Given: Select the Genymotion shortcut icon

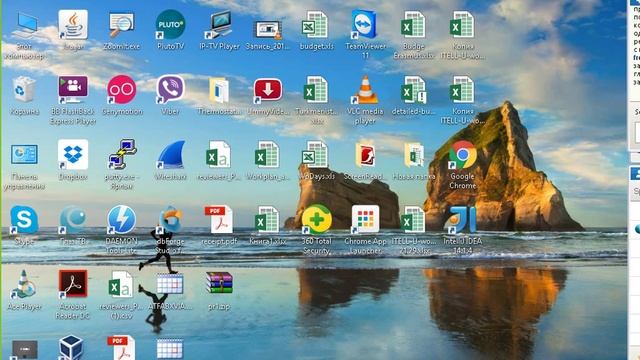Looking at the screenshot, I should coord(122,89).
